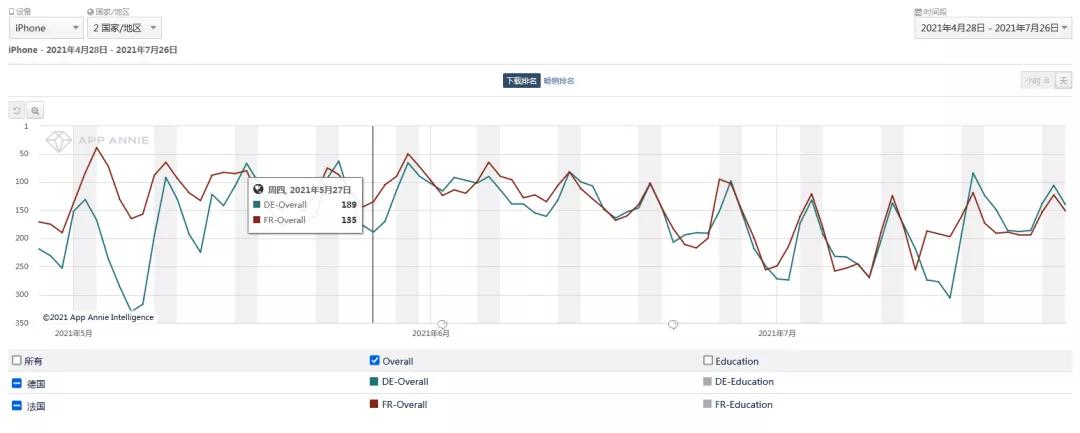Screen dimensions: 1080x433
Task: Click the 天 (day) granularity button
Action: 1063,81
